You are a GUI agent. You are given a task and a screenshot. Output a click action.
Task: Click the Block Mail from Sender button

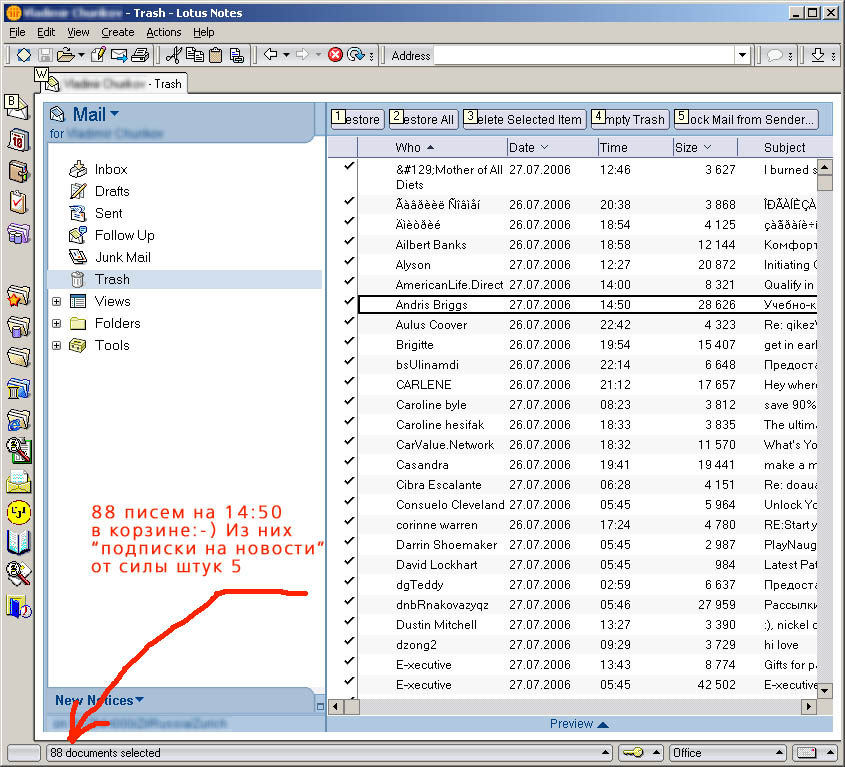[746, 119]
